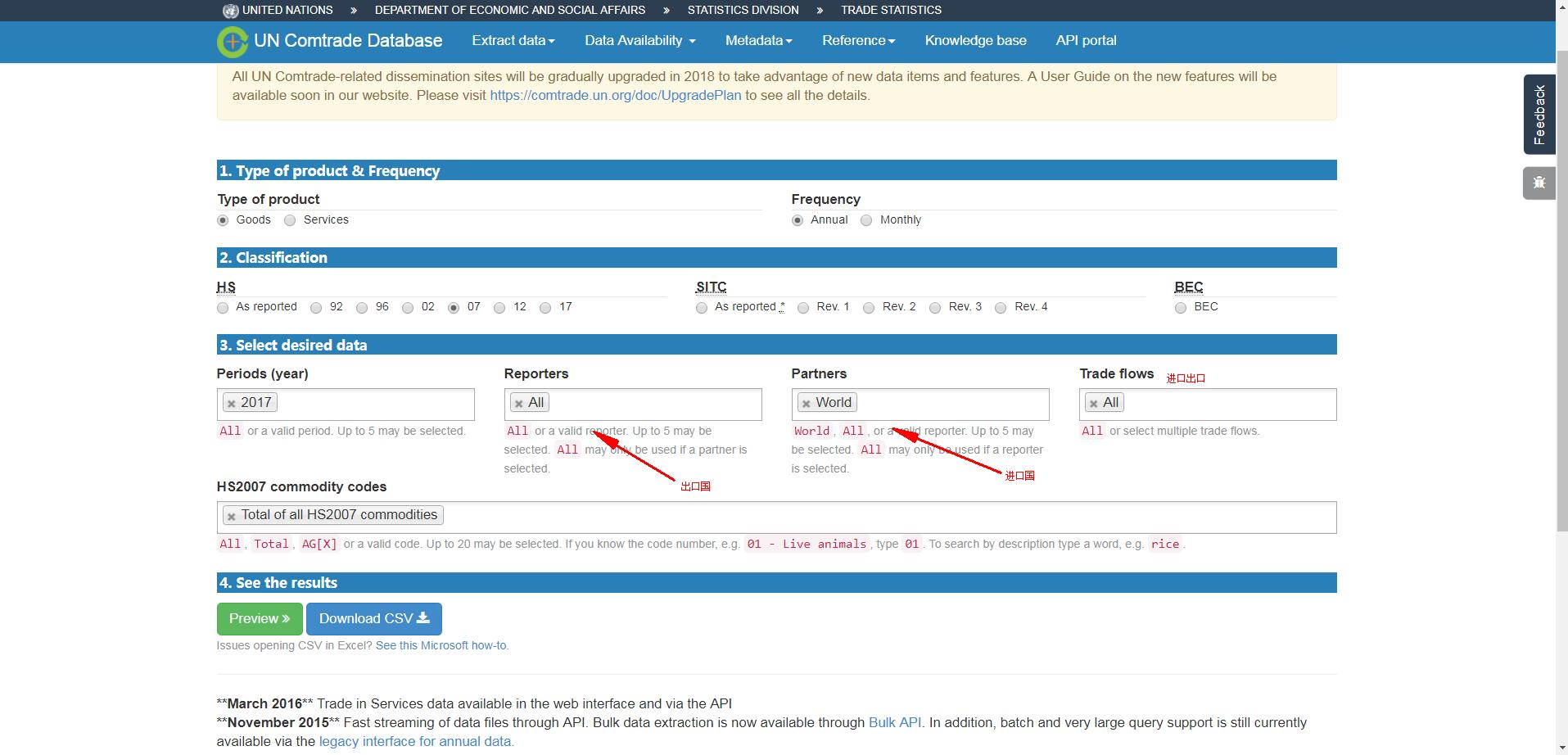Screen dimensions: 1568x755
Task: Select SITC Rev. 1 classification
Action: coord(803,308)
